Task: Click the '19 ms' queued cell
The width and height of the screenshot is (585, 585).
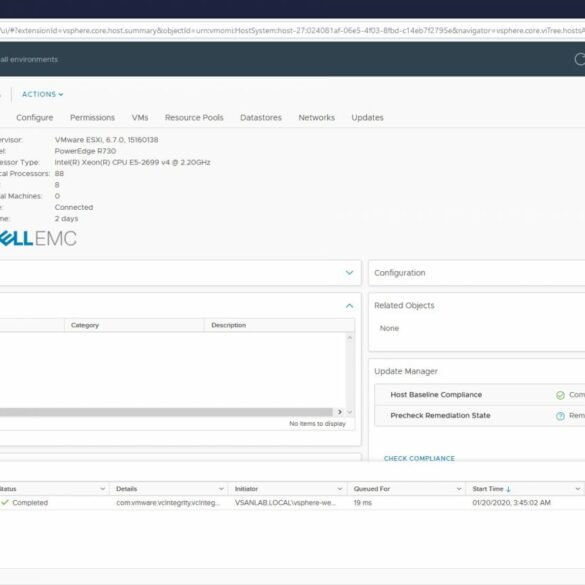Action: pyautogui.click(x=363, y=503)
